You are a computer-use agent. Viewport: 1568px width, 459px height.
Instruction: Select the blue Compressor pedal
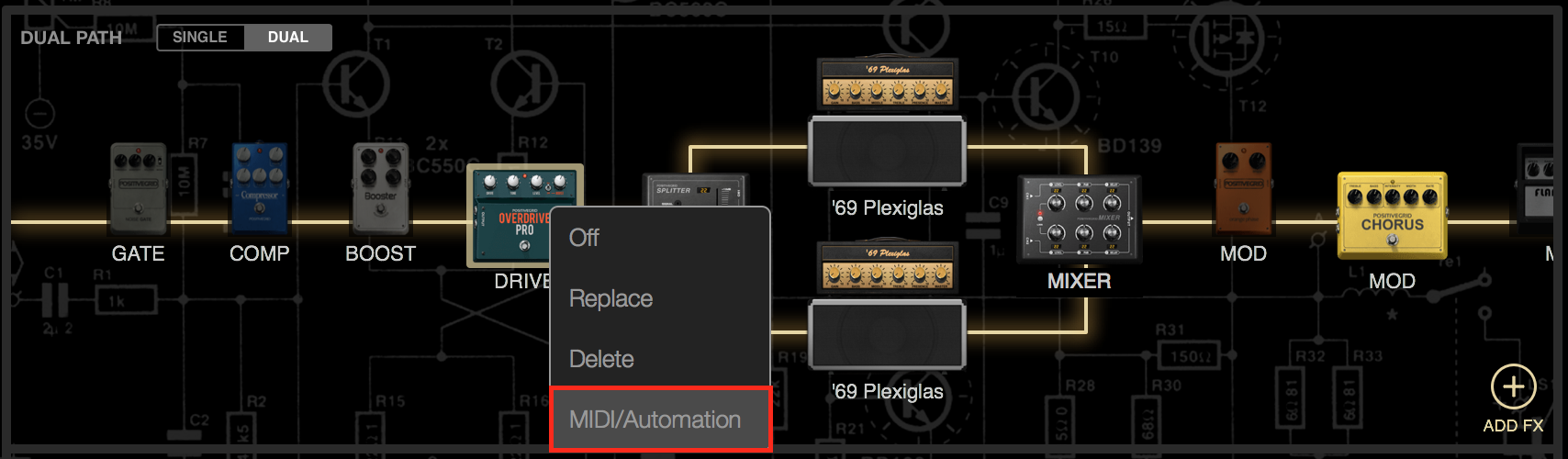[260, 189]
